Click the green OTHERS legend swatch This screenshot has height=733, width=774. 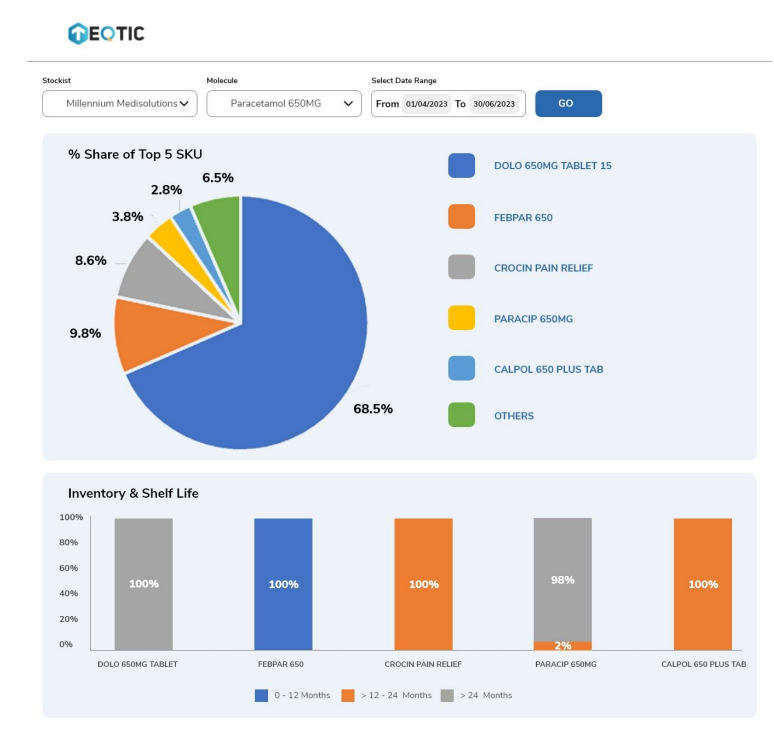click(x=461, y=415)
